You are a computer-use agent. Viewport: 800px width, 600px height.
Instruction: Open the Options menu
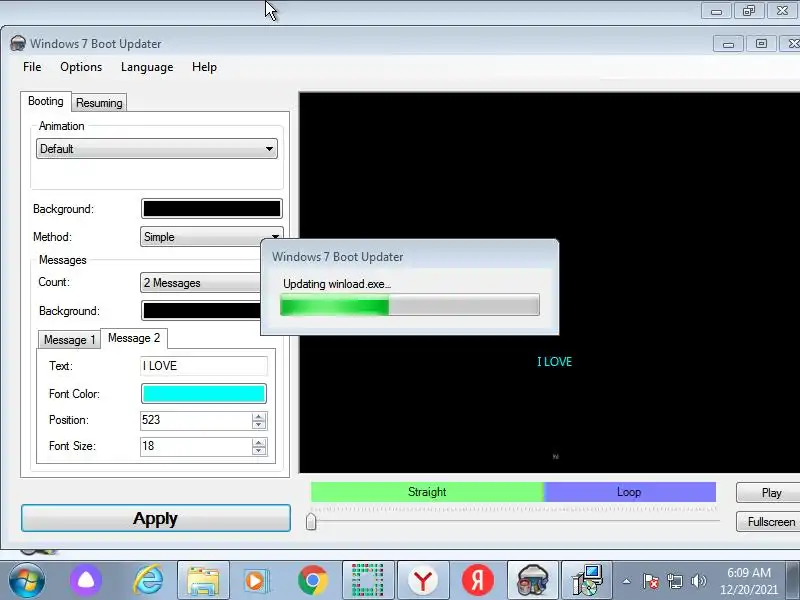[81, 67]
